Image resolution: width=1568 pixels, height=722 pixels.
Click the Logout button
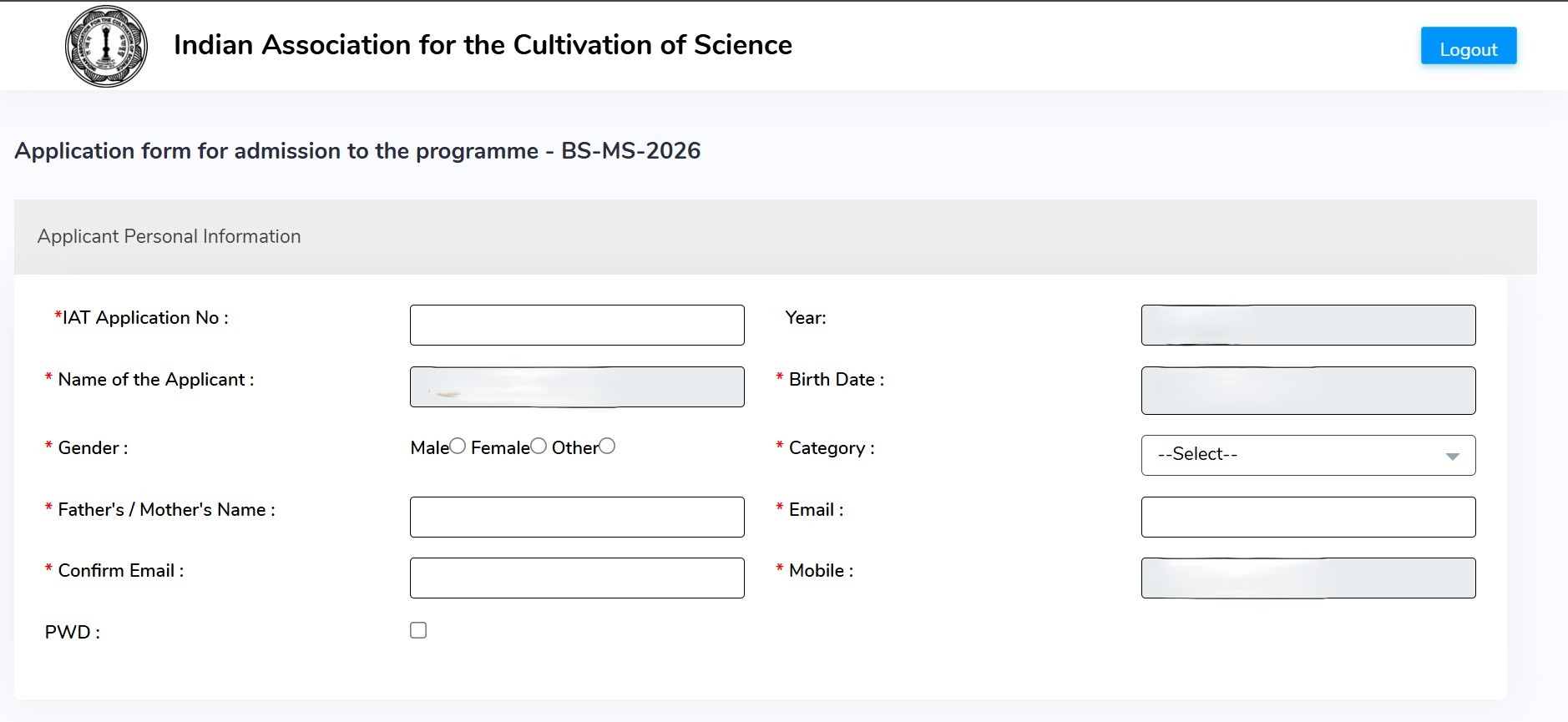(1468, 47)
